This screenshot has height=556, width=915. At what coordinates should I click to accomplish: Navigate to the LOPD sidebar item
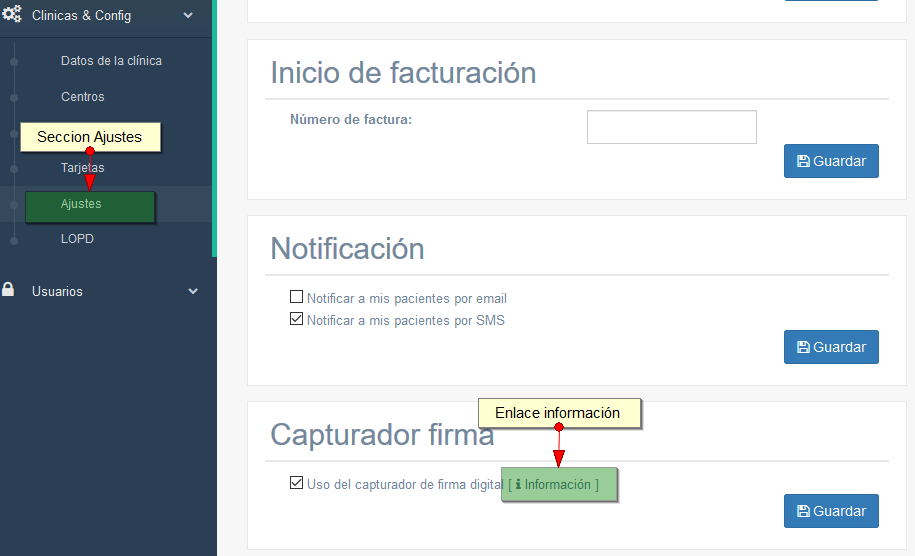tap(77, 239)
